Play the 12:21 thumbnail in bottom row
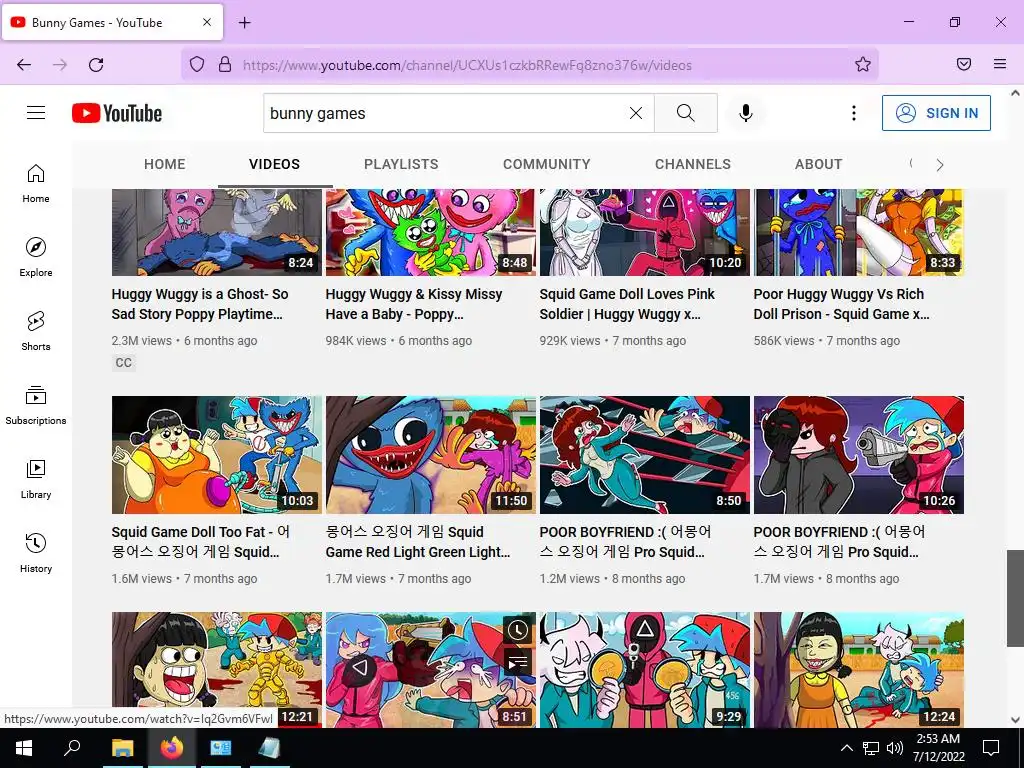 (217, 669)
